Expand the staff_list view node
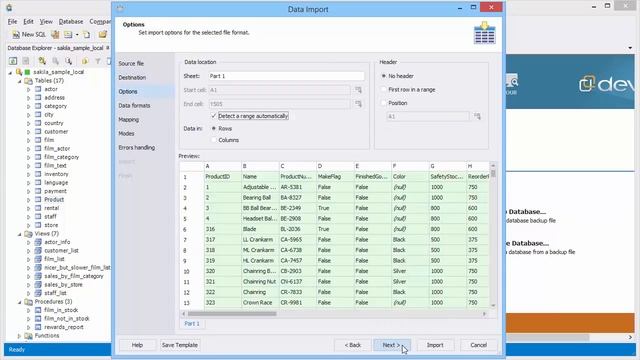640x360 pixels. tap(29, 293)
